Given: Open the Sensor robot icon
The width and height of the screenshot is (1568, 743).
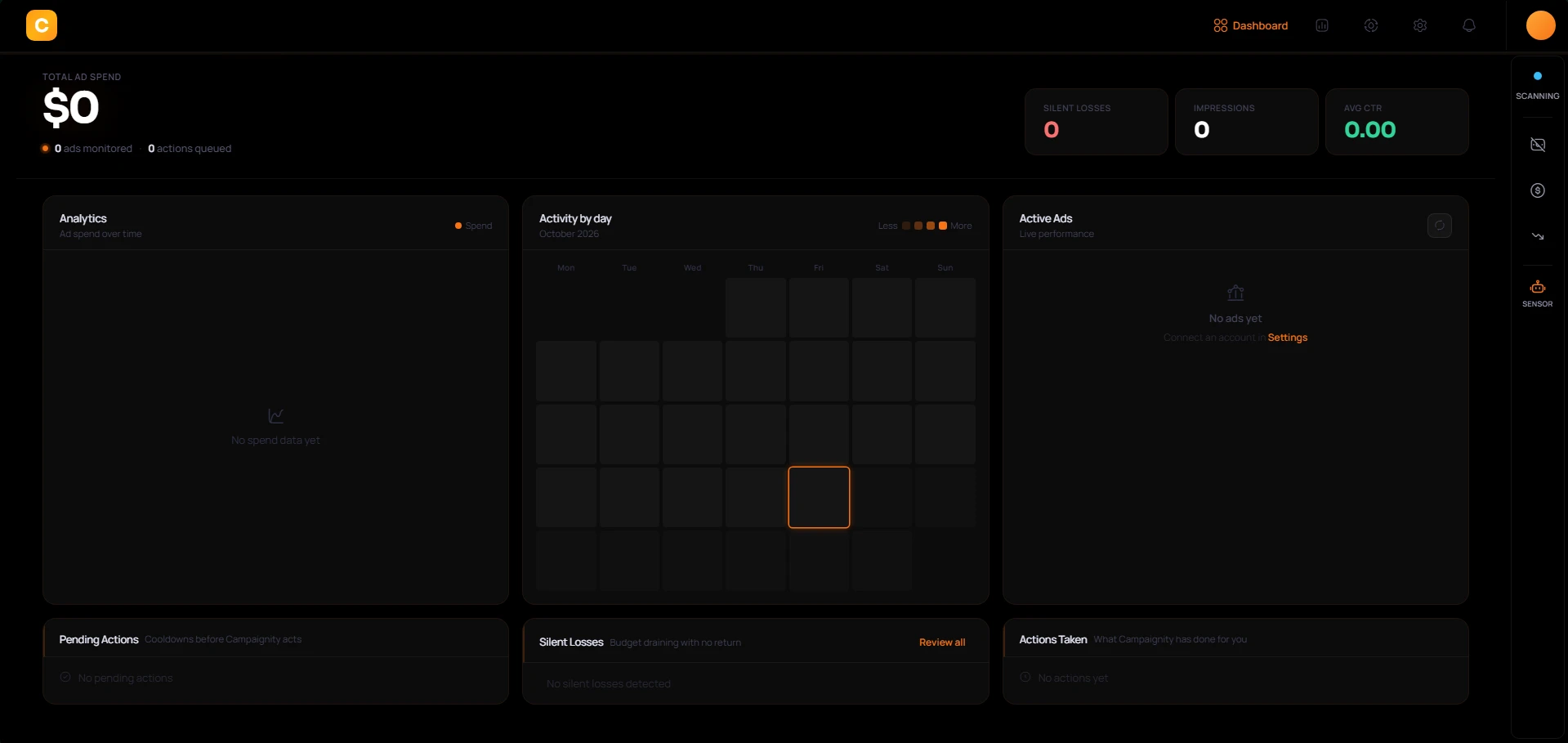Looking at the screenshot, I should click(x=1538, y=287).
